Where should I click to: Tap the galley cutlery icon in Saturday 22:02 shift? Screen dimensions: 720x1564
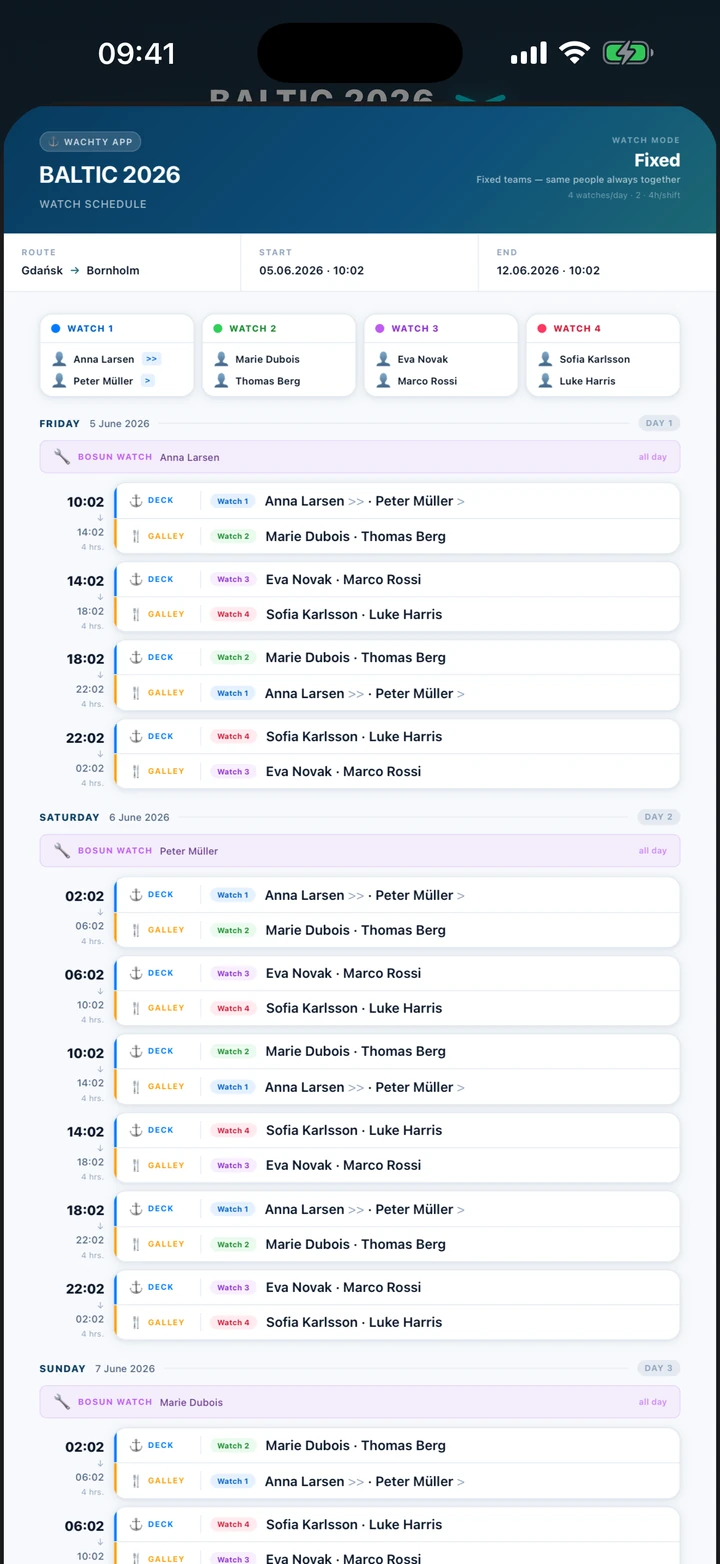136,1322
